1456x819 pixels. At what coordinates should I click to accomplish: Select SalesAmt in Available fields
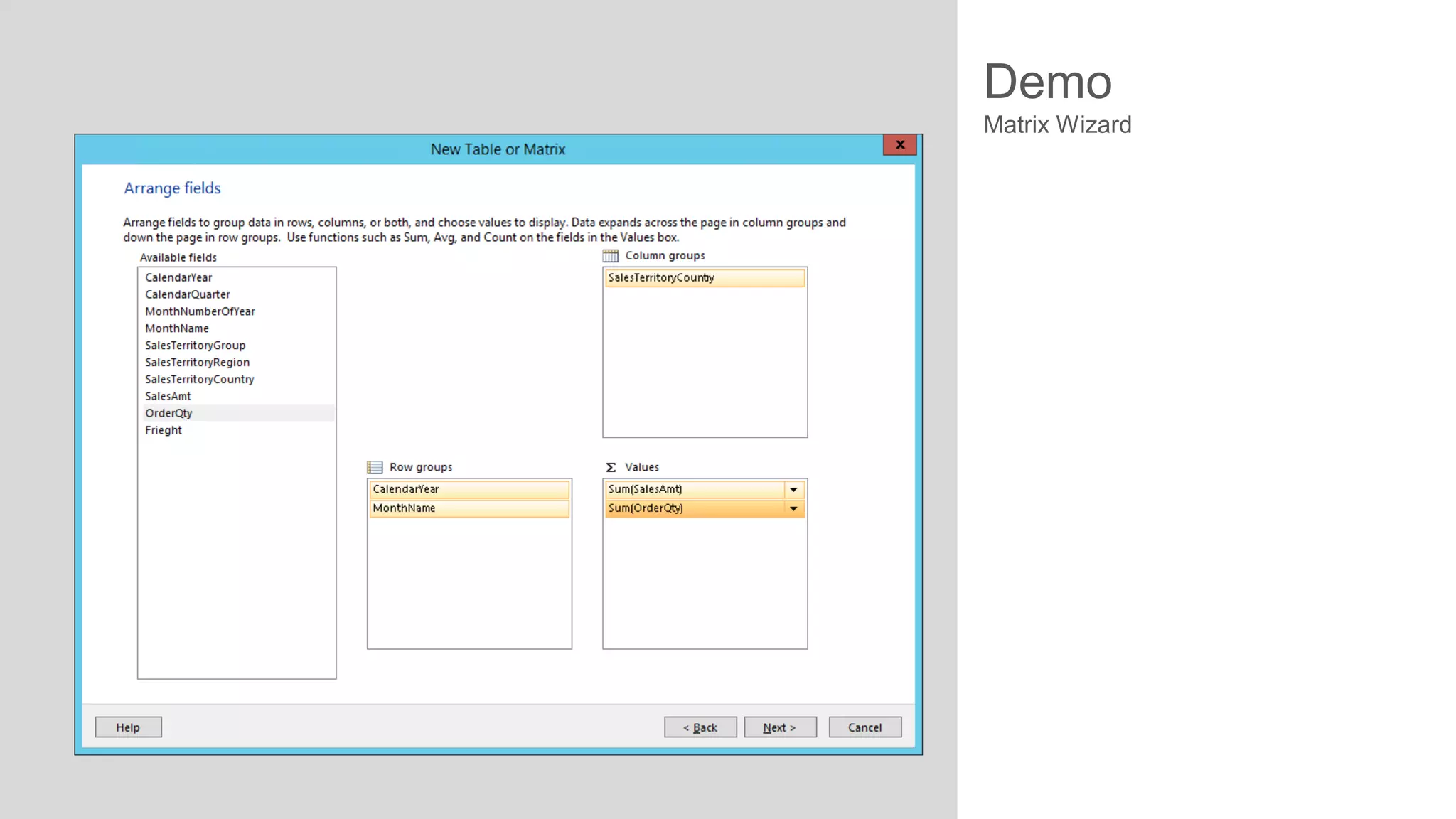pyautogui.click(x=237, y=396)
